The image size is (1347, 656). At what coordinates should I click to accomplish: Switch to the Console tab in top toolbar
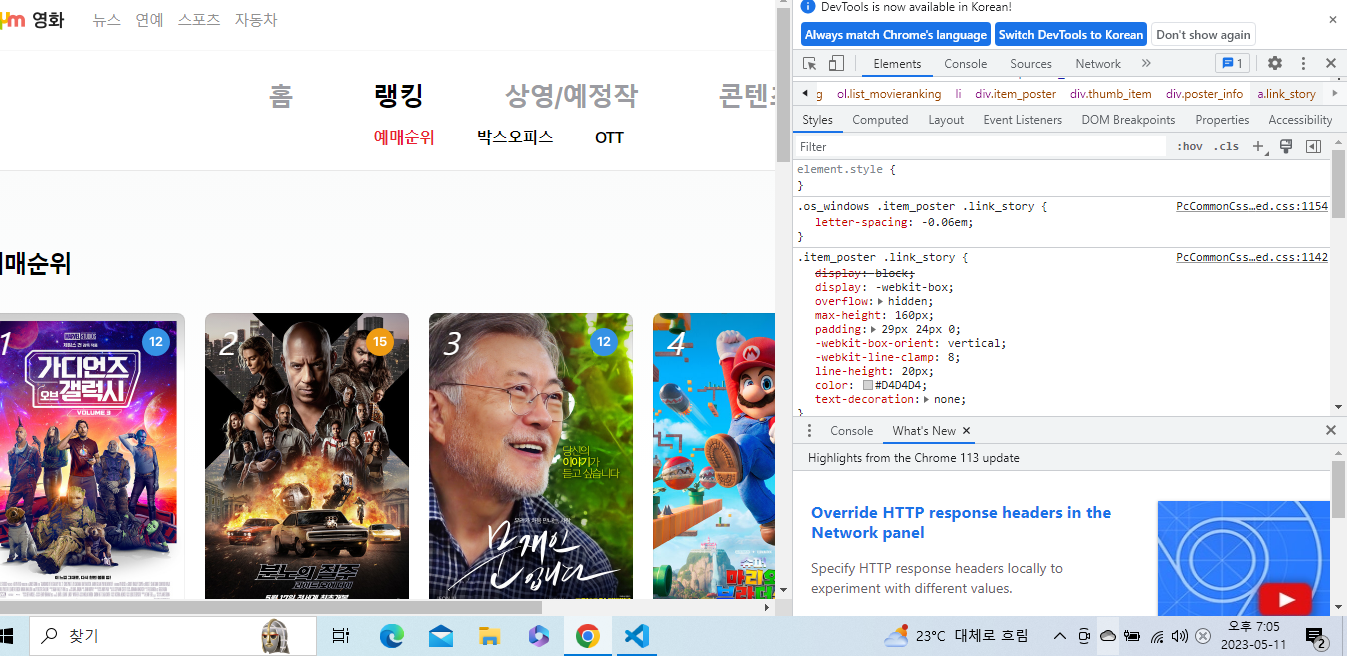(x=966, y=63)
